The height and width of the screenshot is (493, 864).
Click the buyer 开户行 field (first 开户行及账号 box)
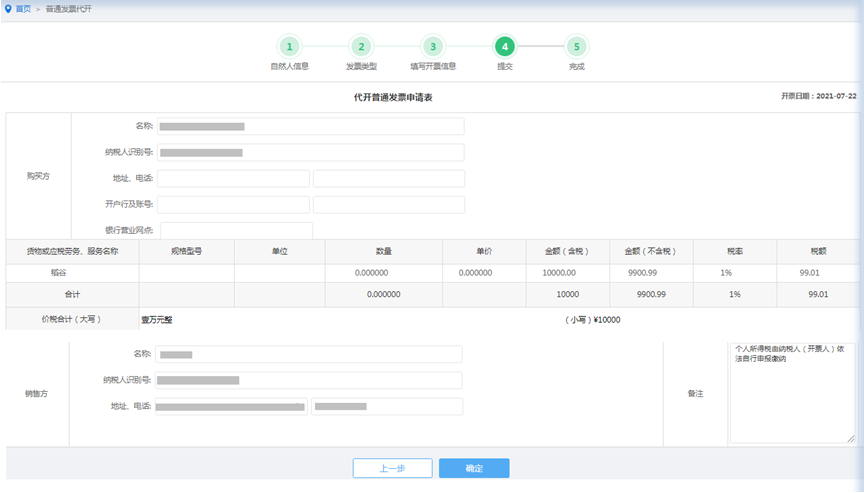(x=233, y=205)
